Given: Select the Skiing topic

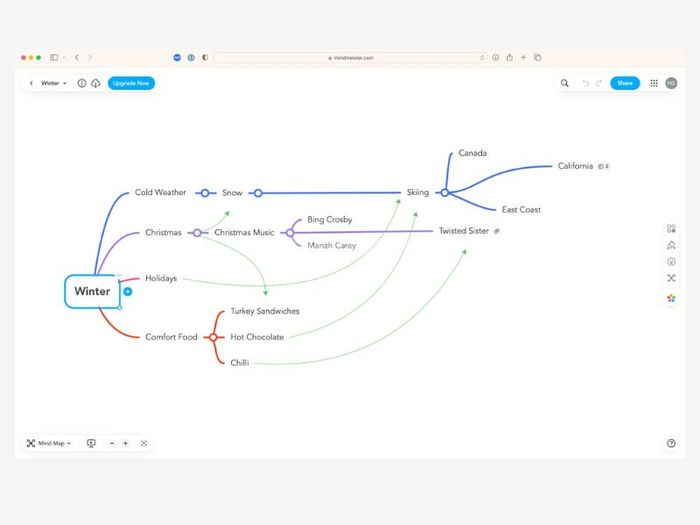Looking at the screenshot, I should pos(418,192).
